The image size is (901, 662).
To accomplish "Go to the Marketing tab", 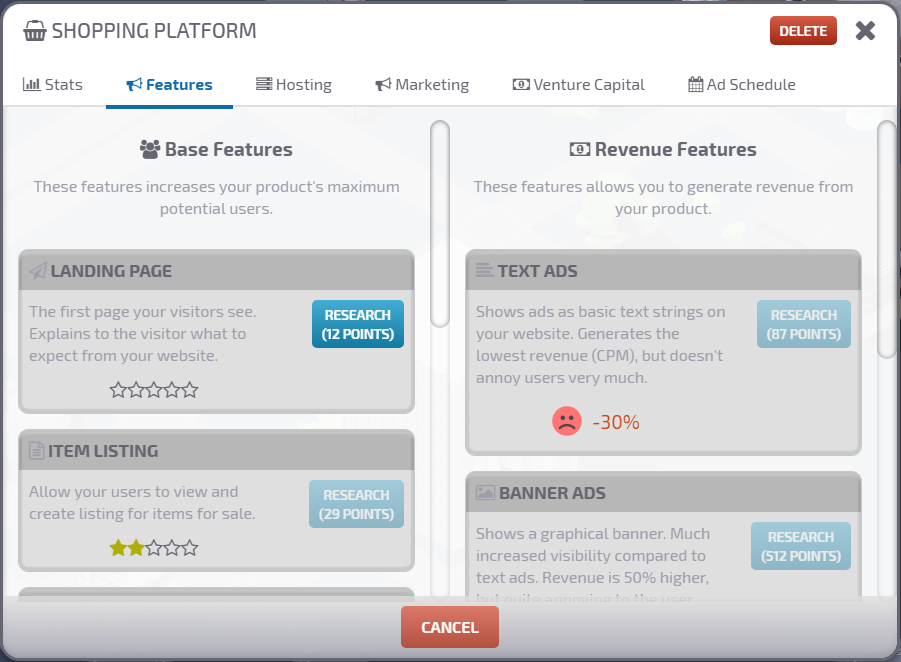I will point(421,85).
